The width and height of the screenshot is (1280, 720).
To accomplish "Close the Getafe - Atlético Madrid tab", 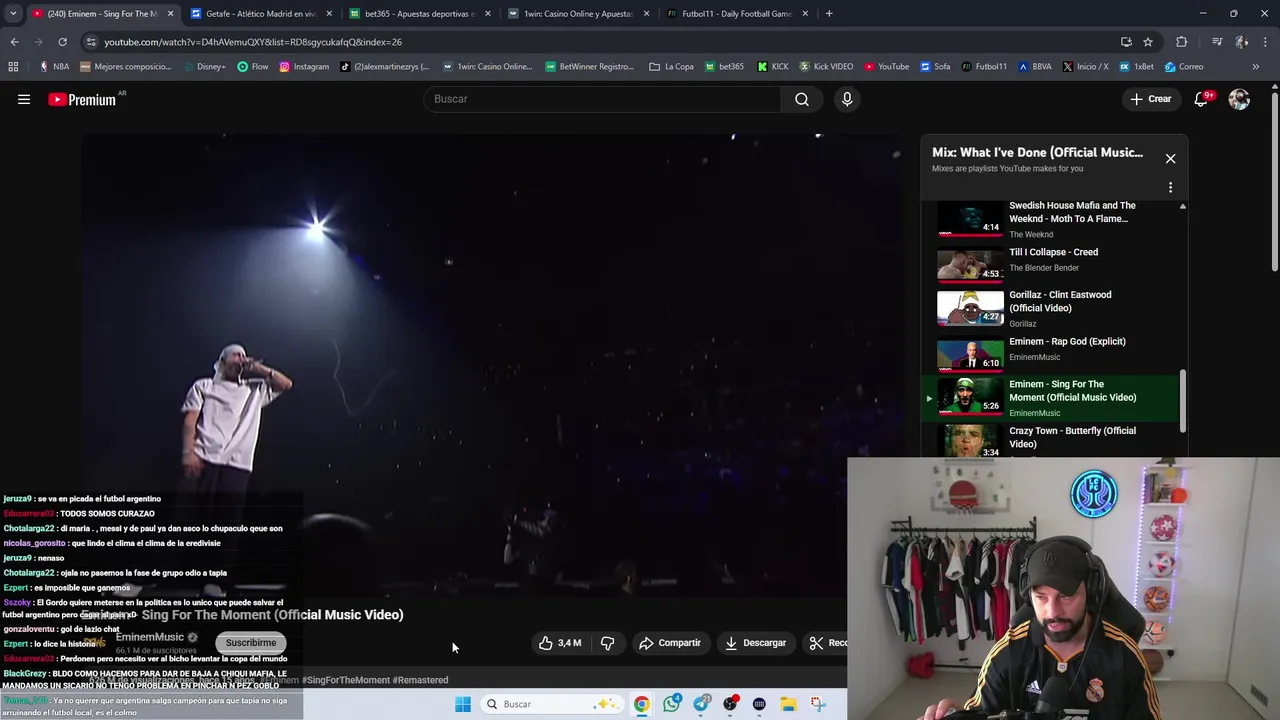I will (x=329, y=14).
